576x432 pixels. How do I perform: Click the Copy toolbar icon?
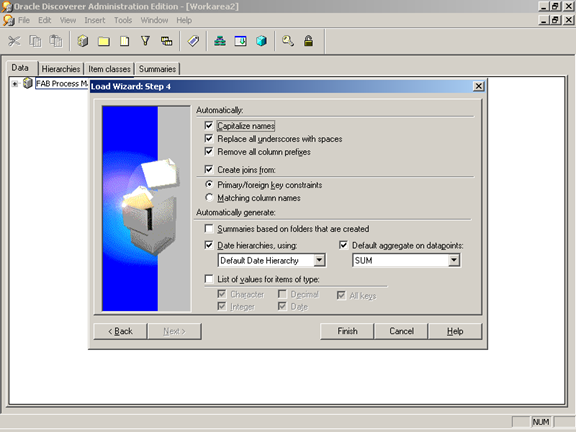point(35,41)
